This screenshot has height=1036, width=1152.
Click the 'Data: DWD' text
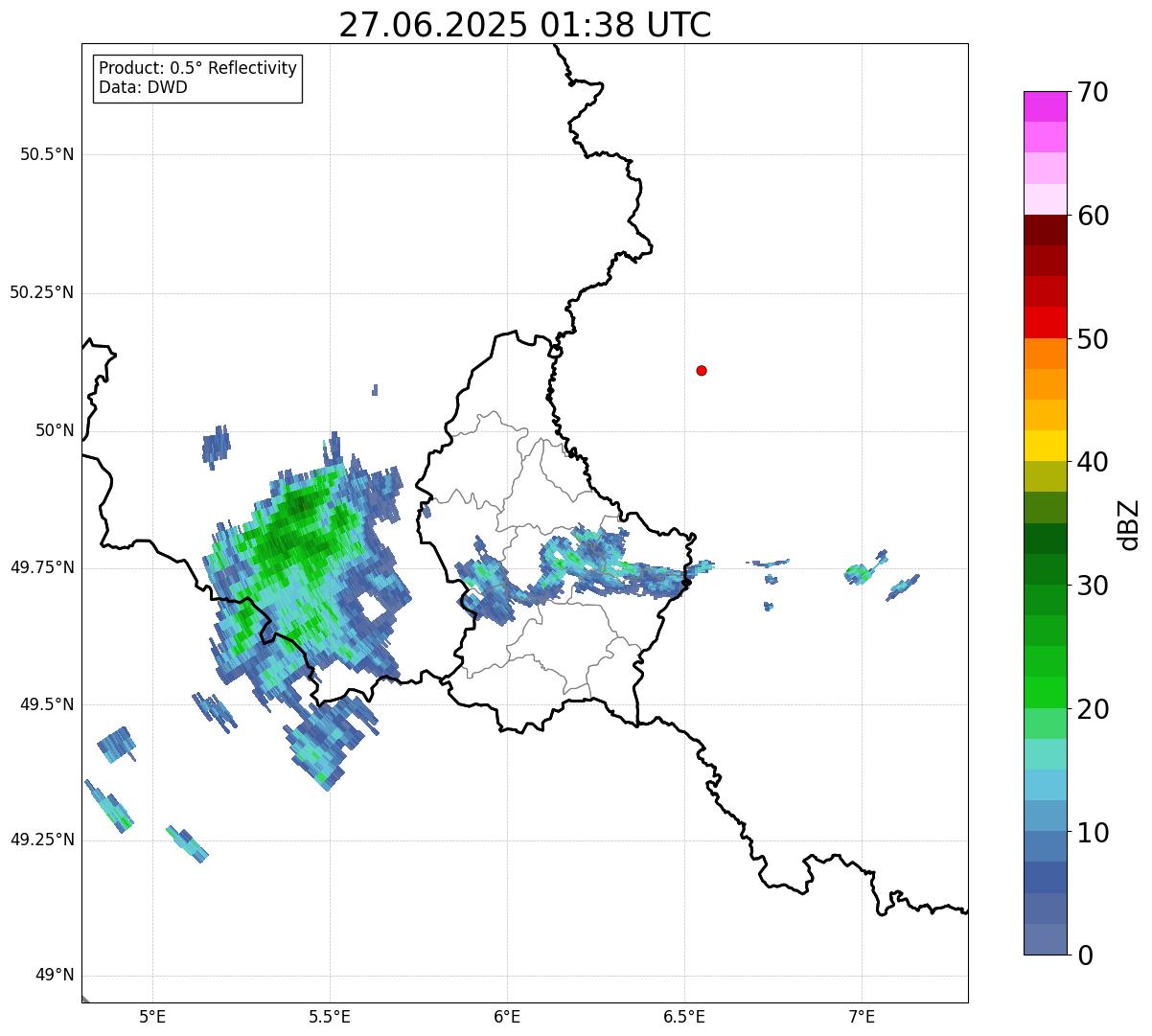[143, 87]
